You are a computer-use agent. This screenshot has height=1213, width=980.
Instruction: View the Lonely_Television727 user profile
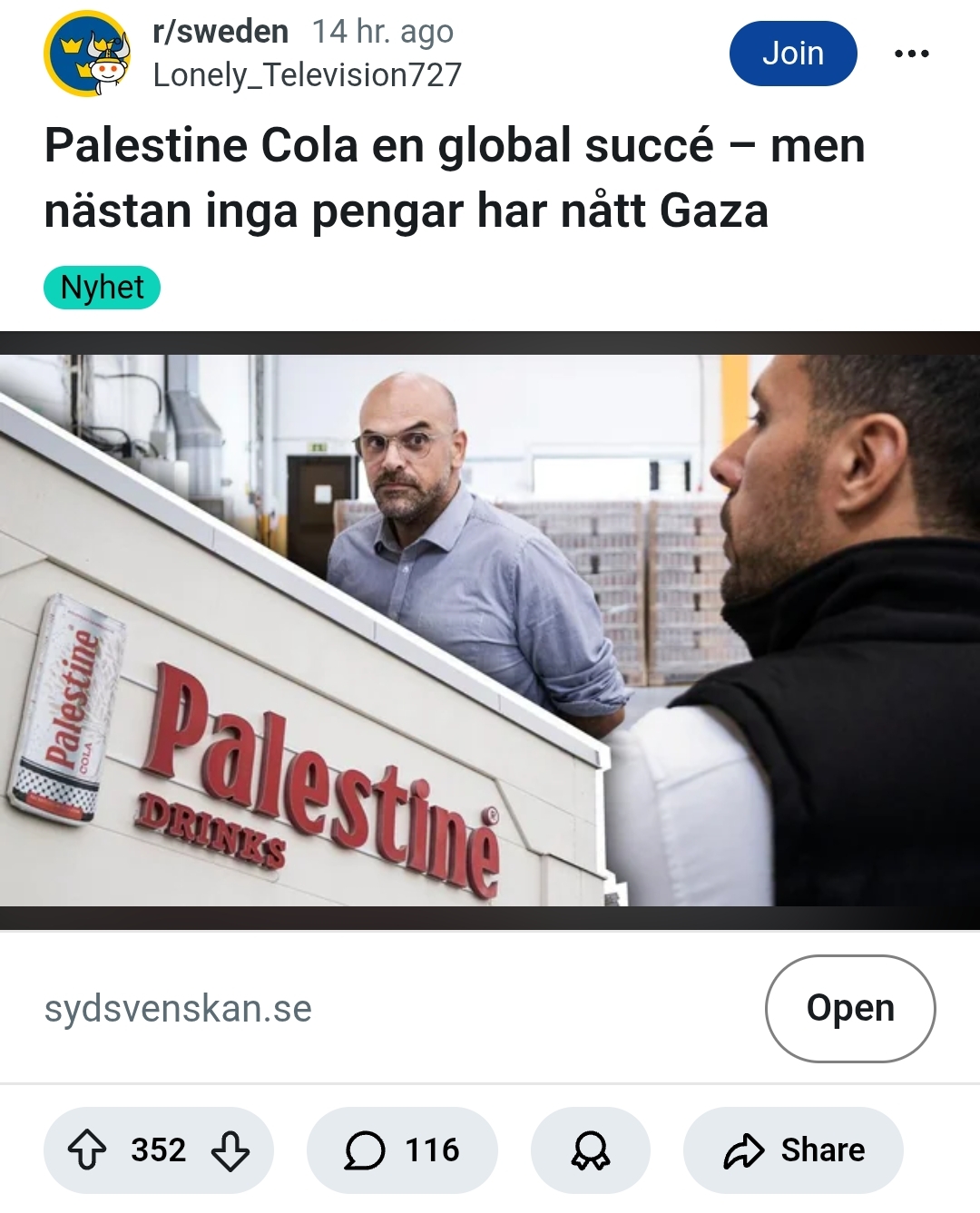[x=307, y=74]
